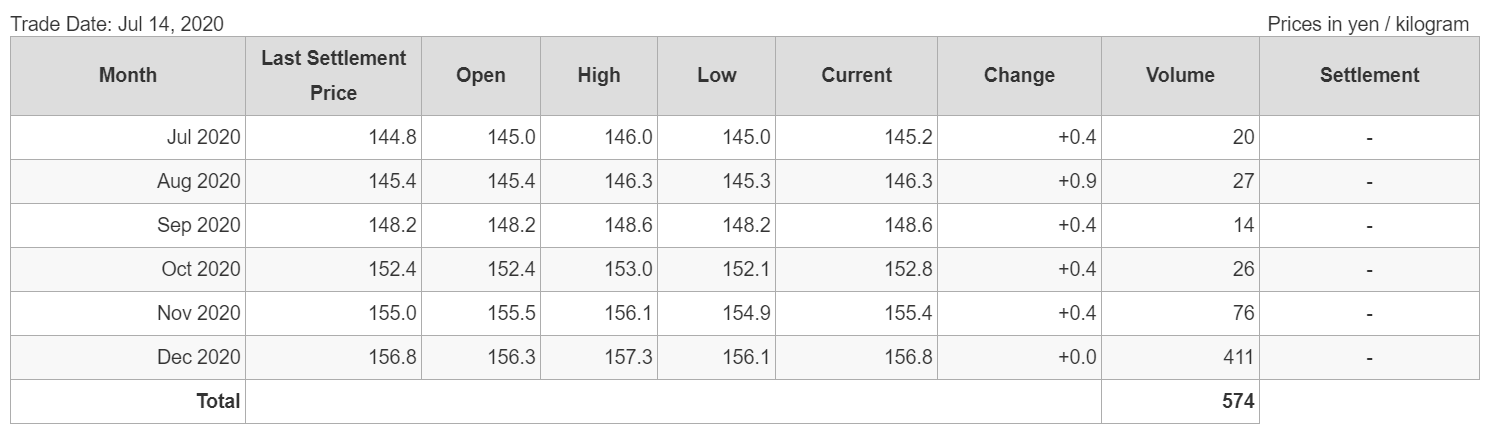Image resolution: width=1485 pixels, height=447 pixels.
Task: Click the Oct 2020 month cell
Action: tap(201, 270)
